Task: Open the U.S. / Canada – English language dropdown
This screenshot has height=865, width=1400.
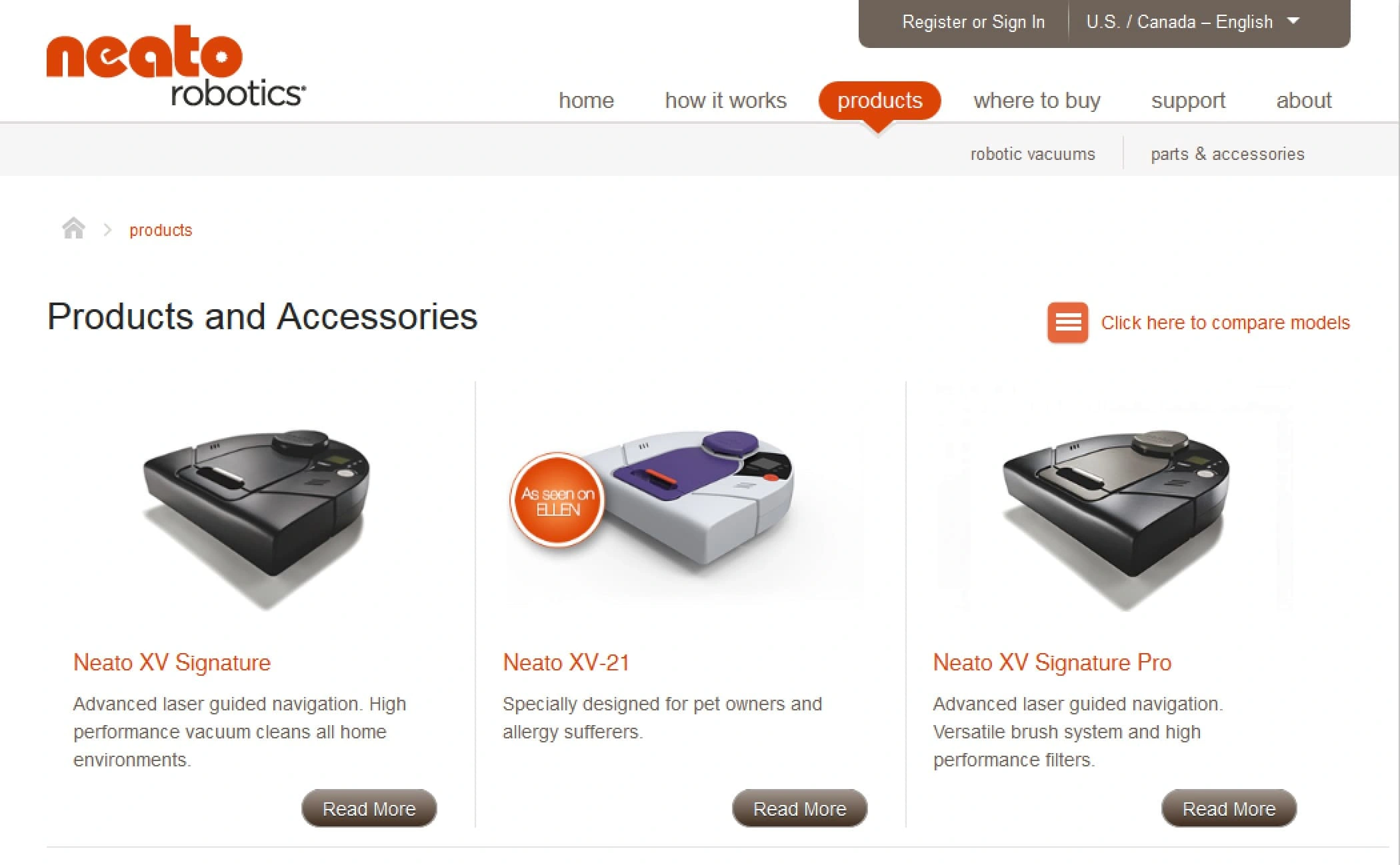Action: [1192, 22]
